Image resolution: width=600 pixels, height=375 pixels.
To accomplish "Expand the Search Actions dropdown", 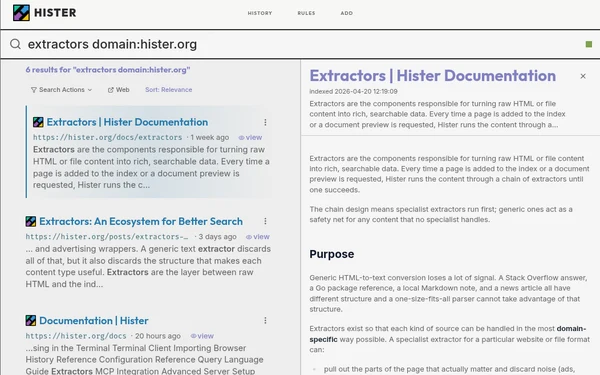I will click(61, 90).
